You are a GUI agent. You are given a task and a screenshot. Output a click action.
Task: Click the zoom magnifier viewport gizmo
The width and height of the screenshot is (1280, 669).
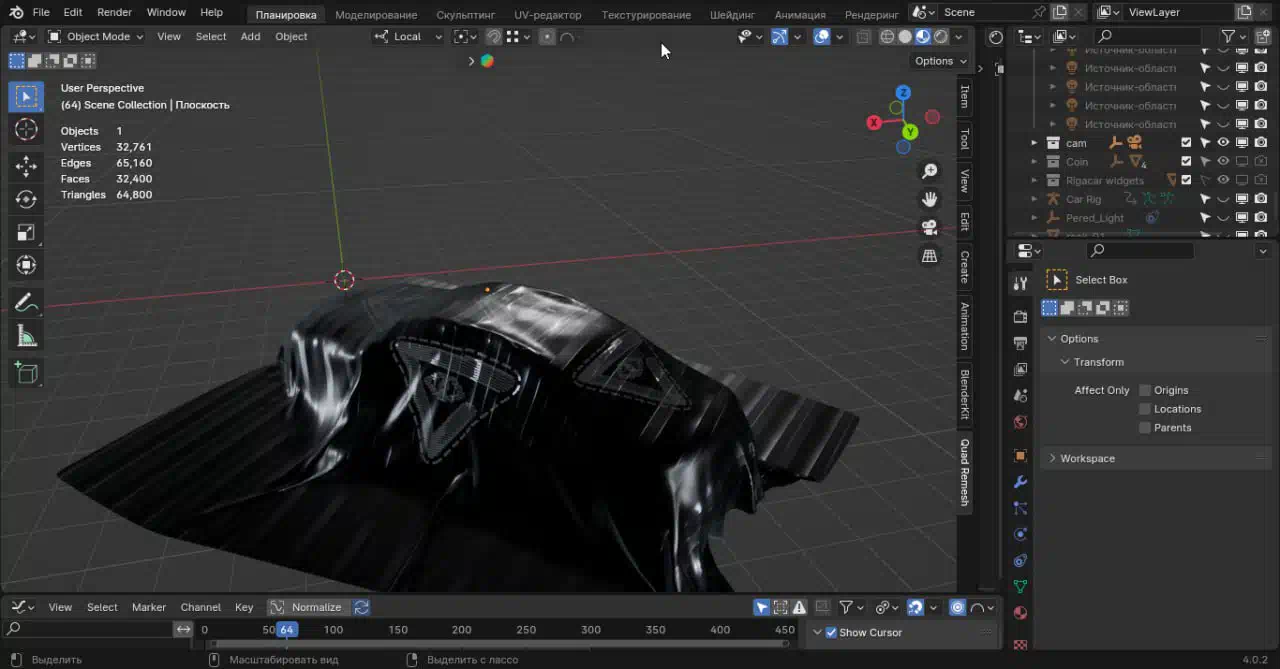[930, 172]
